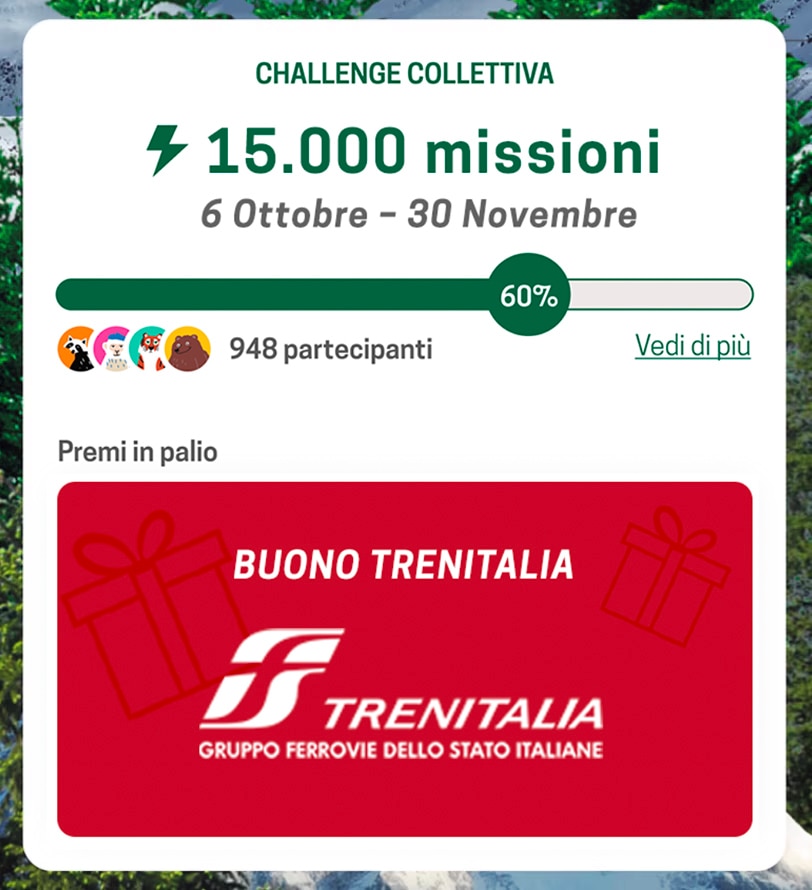Click the 6 Ottobre – 30 Novembre dates
Viewport: 812px width, 890px height.
(x=419, y=215)
